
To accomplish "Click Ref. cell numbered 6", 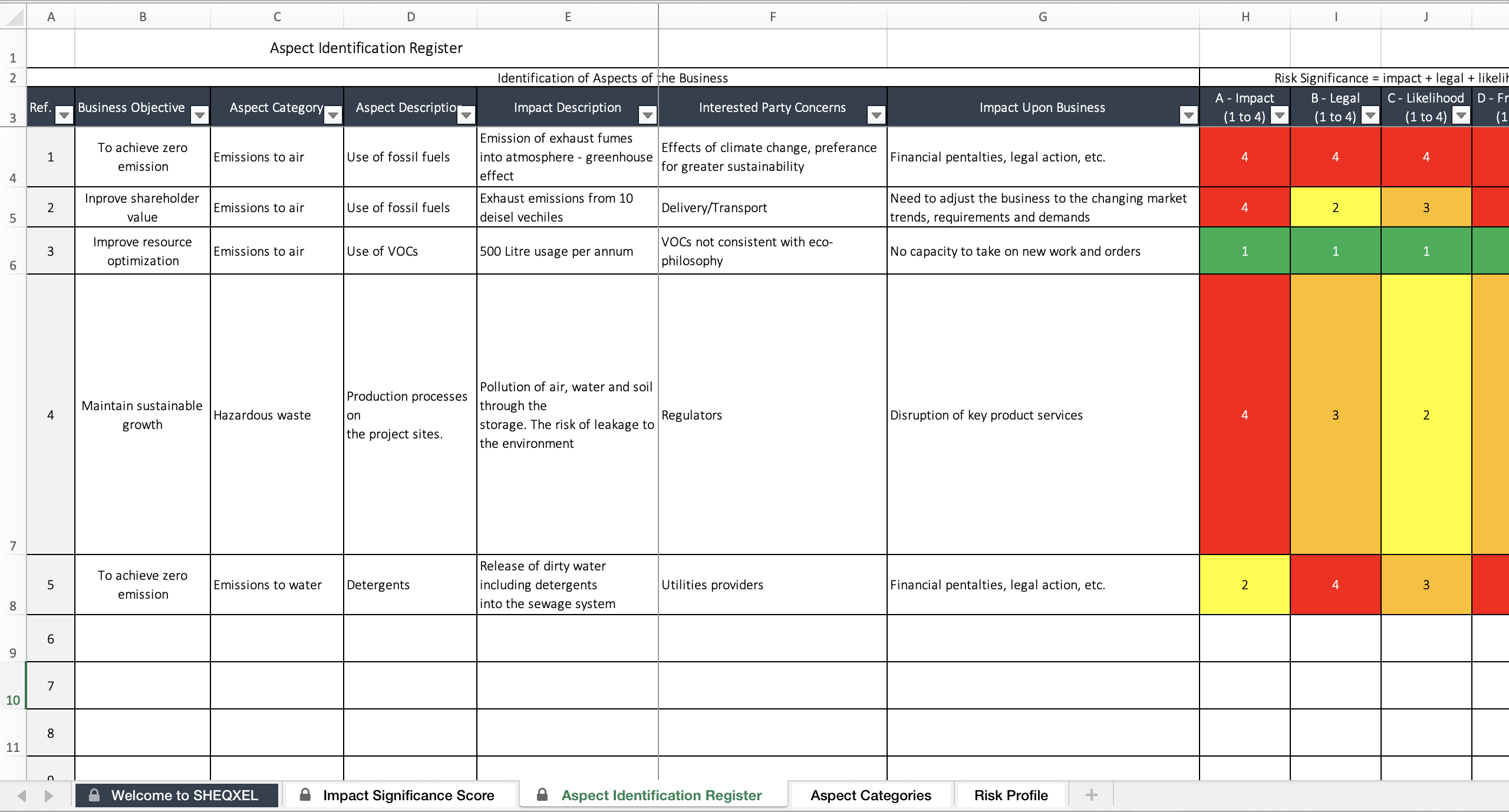I will coord(51,639).
